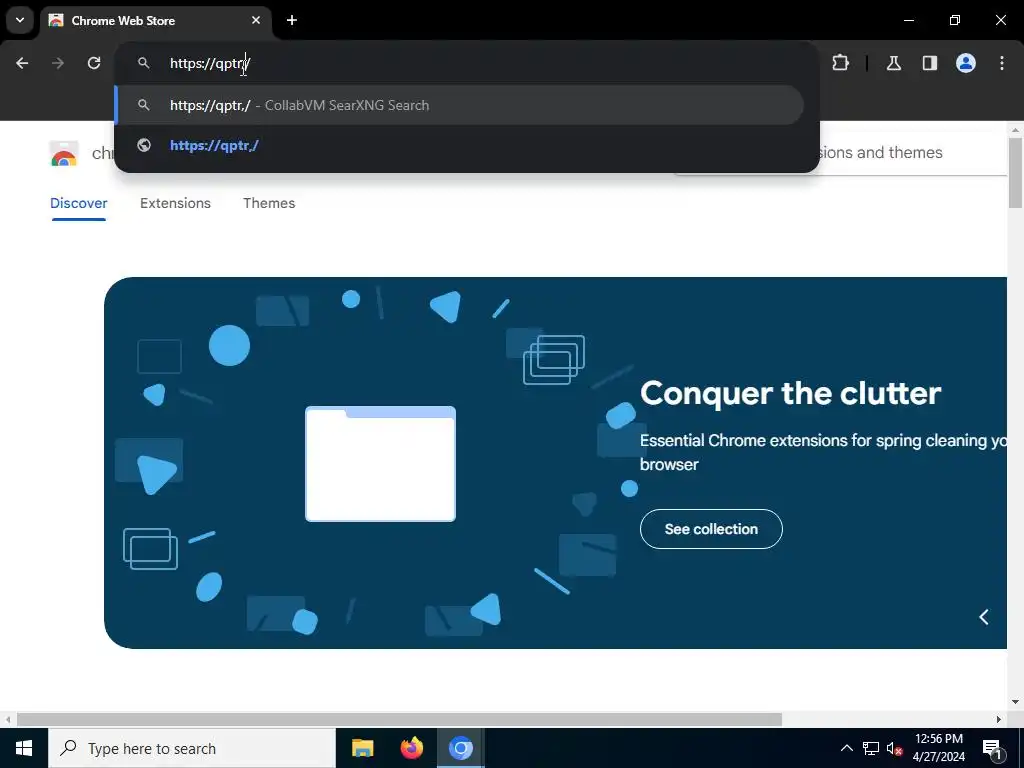Screen dimensions: 1024x768
Task: Click the magnifier icon in search suggestion
Action: click(144, 105)
